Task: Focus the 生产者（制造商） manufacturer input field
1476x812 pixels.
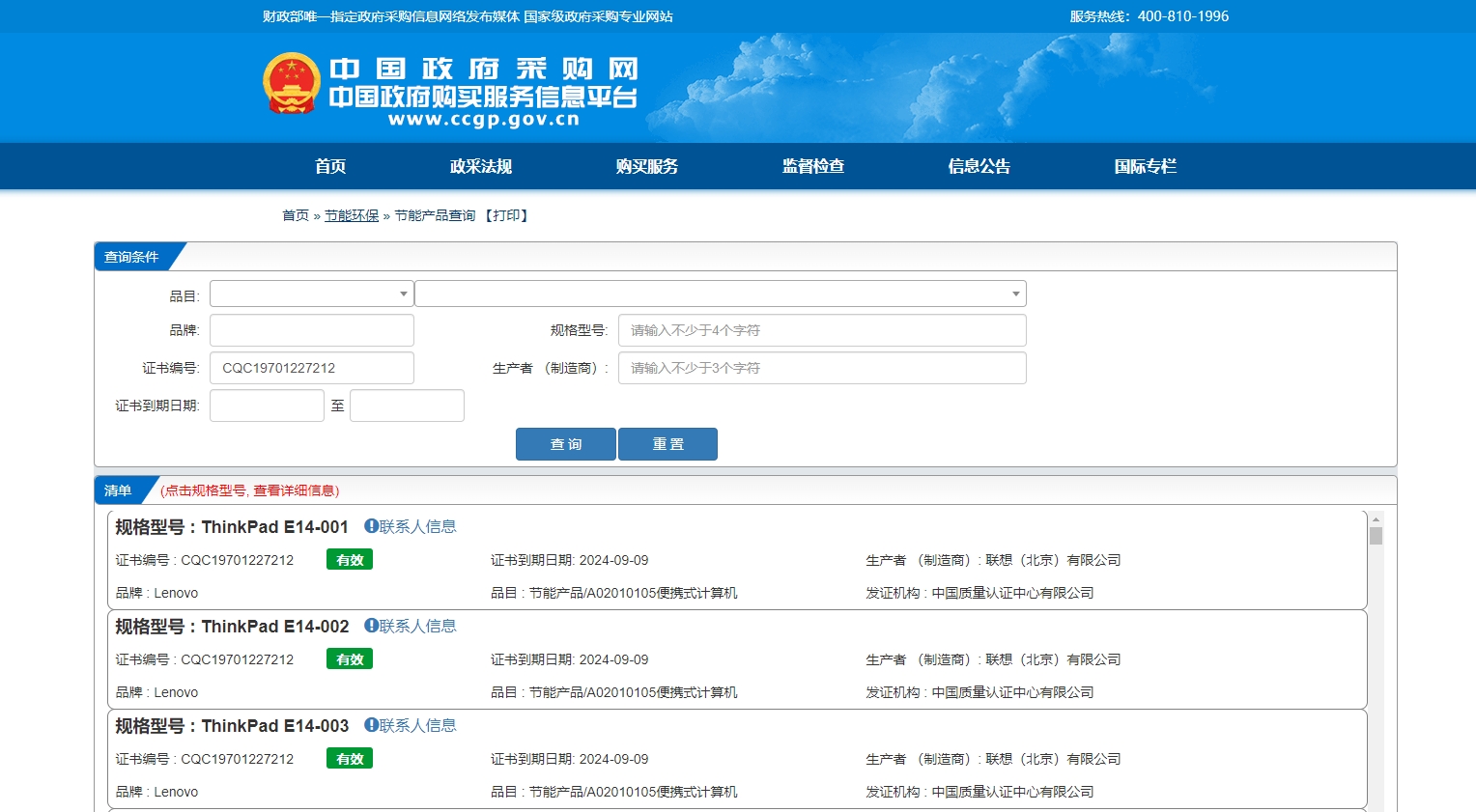Action: pos(822,368)
